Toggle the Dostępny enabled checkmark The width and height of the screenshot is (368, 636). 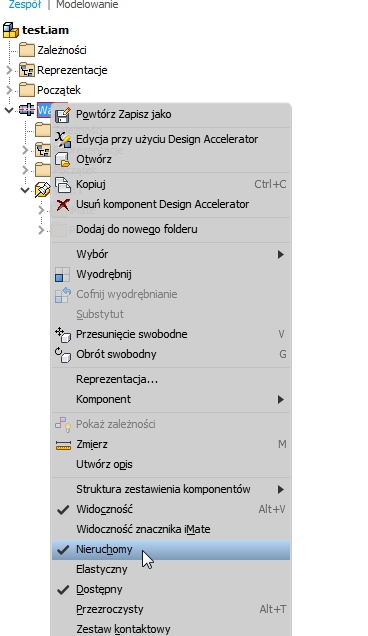pyautogui.click(x=63, y=590)
